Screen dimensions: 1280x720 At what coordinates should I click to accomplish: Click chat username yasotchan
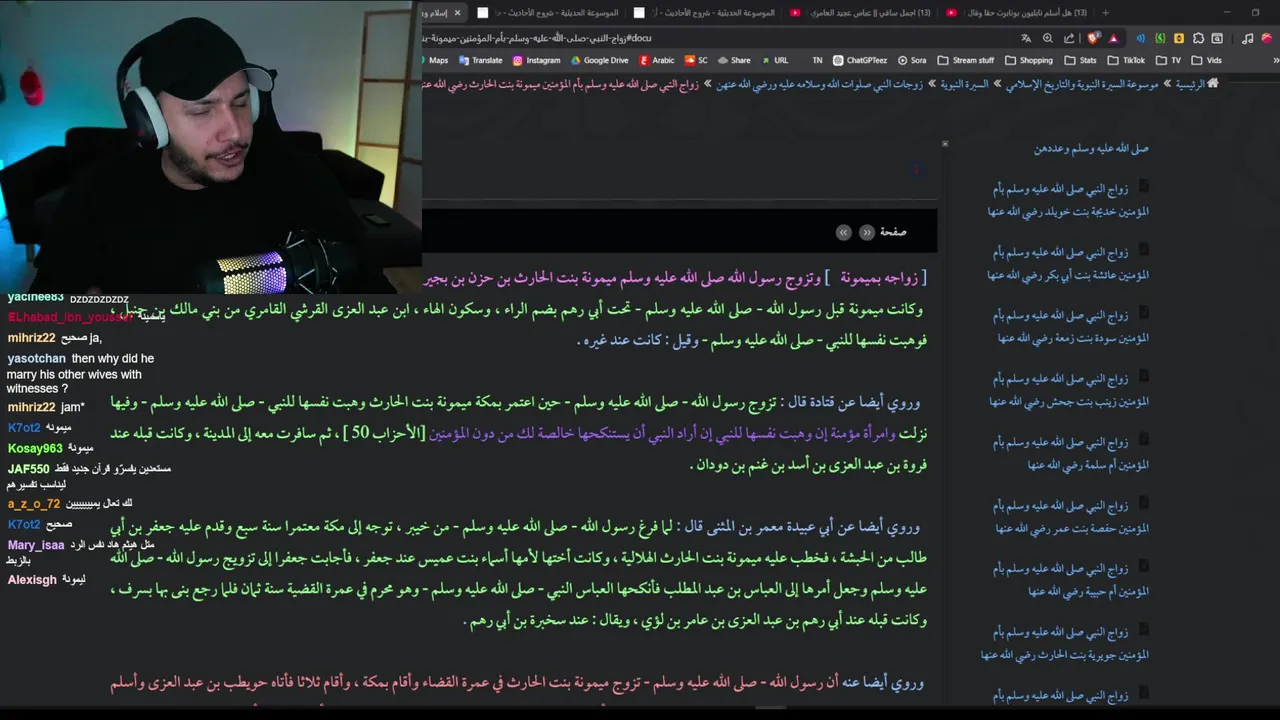[x=37, y=359]
